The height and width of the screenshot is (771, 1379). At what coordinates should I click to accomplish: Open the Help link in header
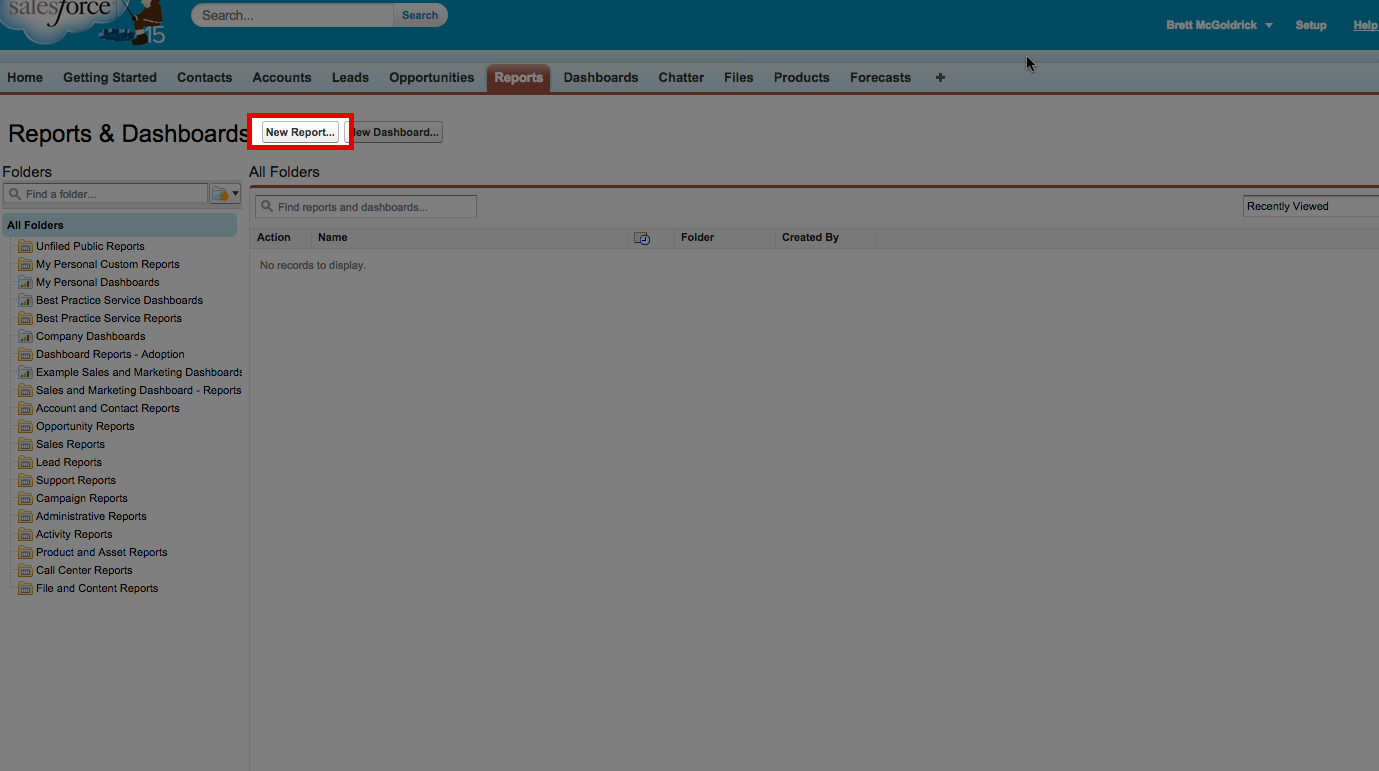pos(1366,25)
